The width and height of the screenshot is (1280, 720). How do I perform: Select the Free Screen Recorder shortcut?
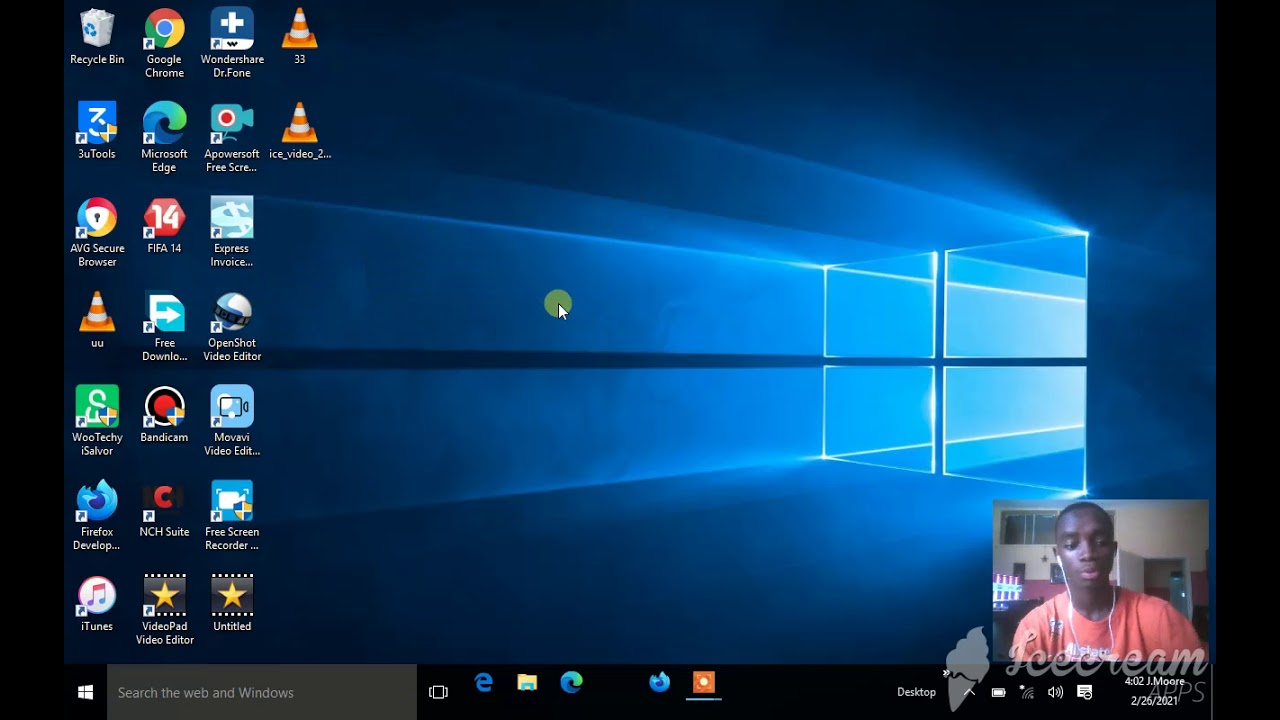(x=232, y=516)
